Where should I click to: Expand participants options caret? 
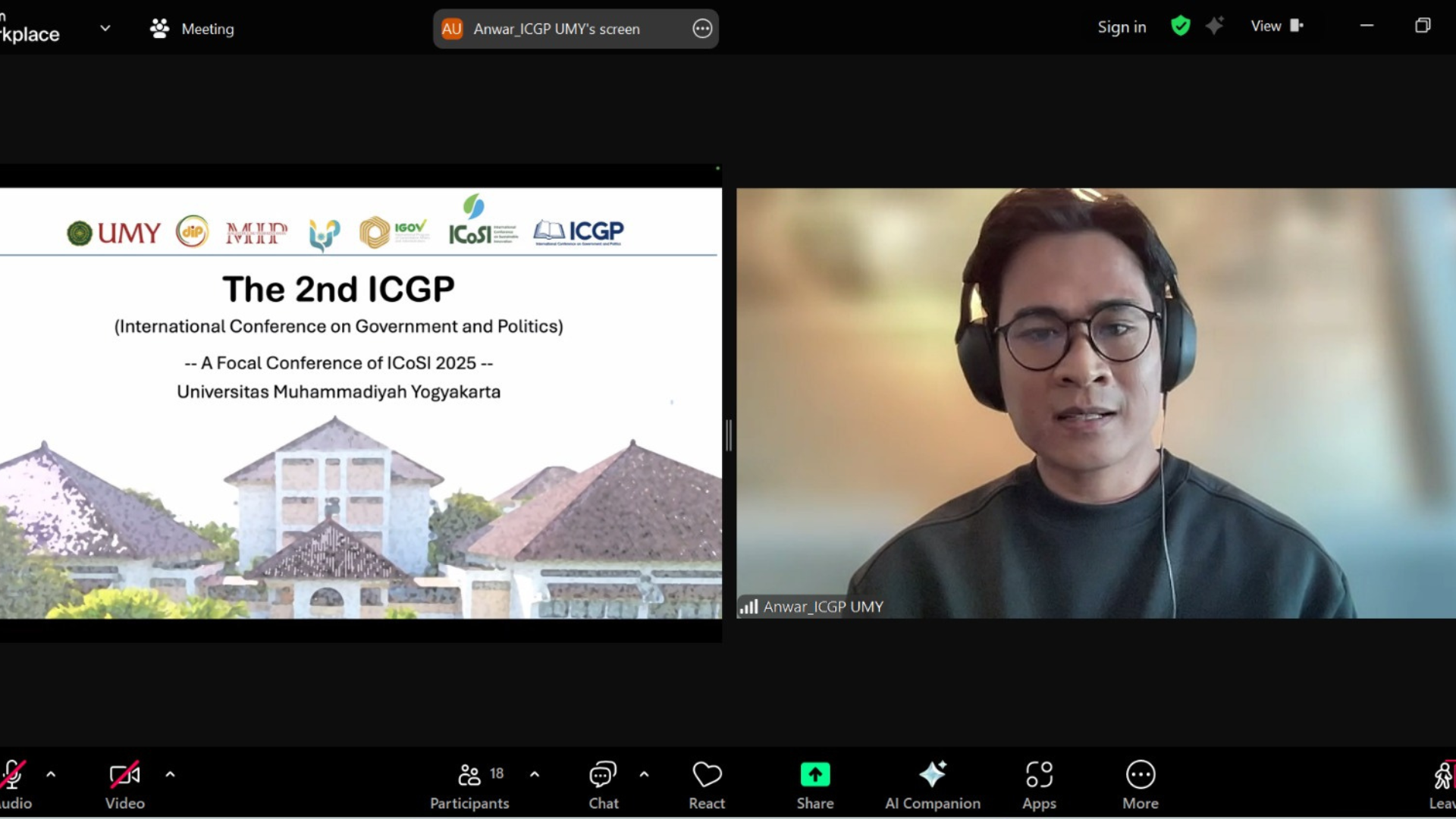click(535, 774)
